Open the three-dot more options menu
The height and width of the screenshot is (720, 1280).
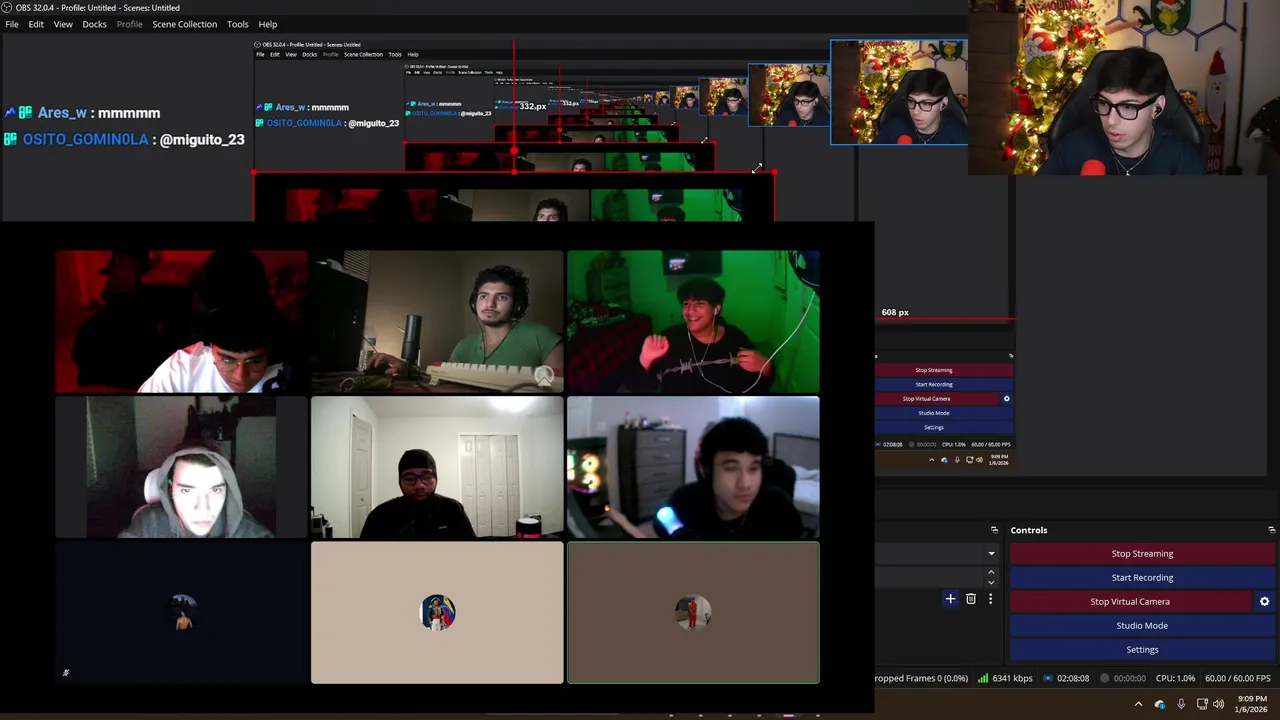click(990, 599)
